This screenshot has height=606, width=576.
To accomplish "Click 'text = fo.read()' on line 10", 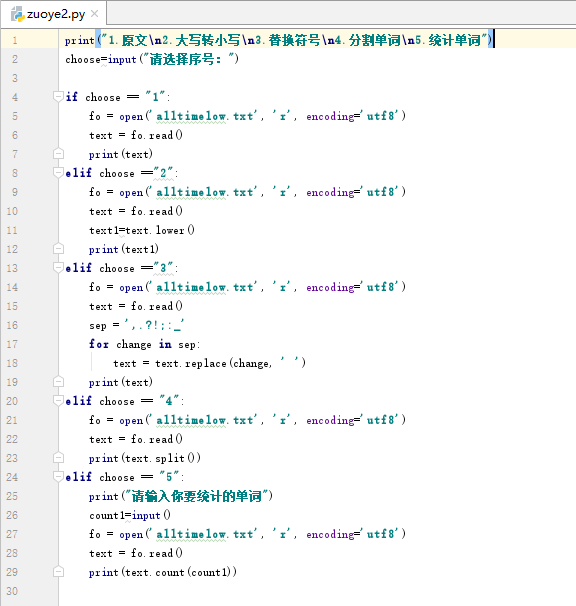I will (136, 211).
